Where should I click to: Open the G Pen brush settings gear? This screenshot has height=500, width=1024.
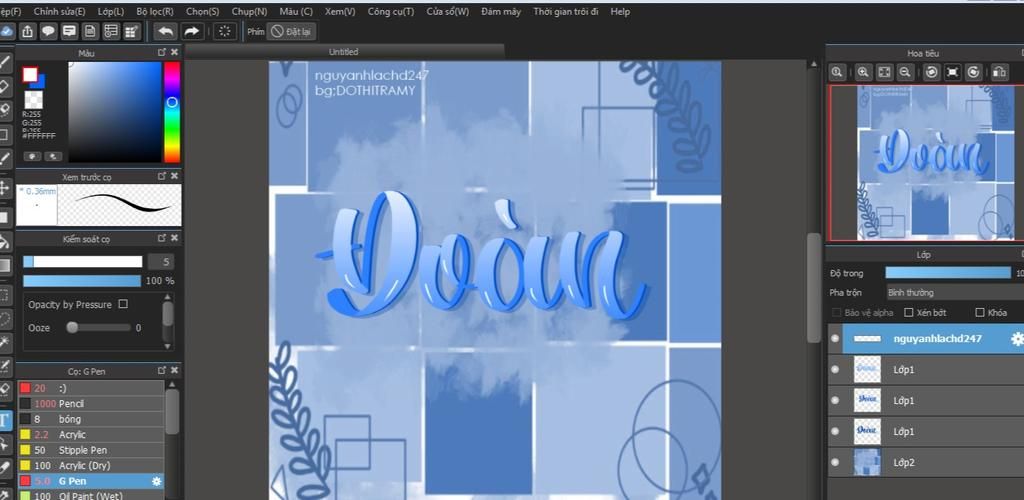tap(156, 481)
